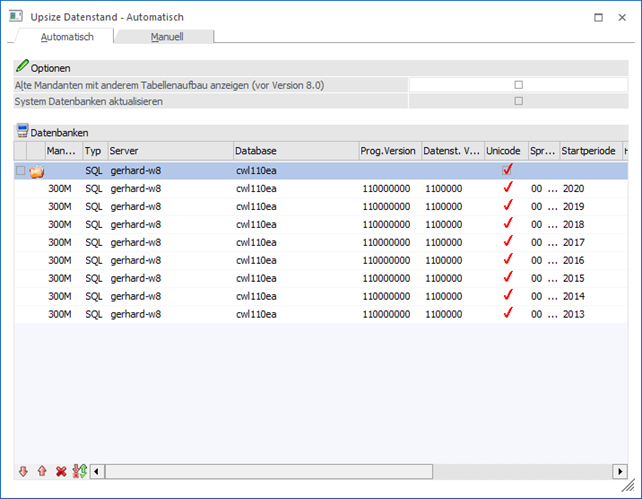This screenshot has width=642, height=499.
Task: Toggle 'System Datenbanken aktualisieren' checkbox
Action: point(518,101)
